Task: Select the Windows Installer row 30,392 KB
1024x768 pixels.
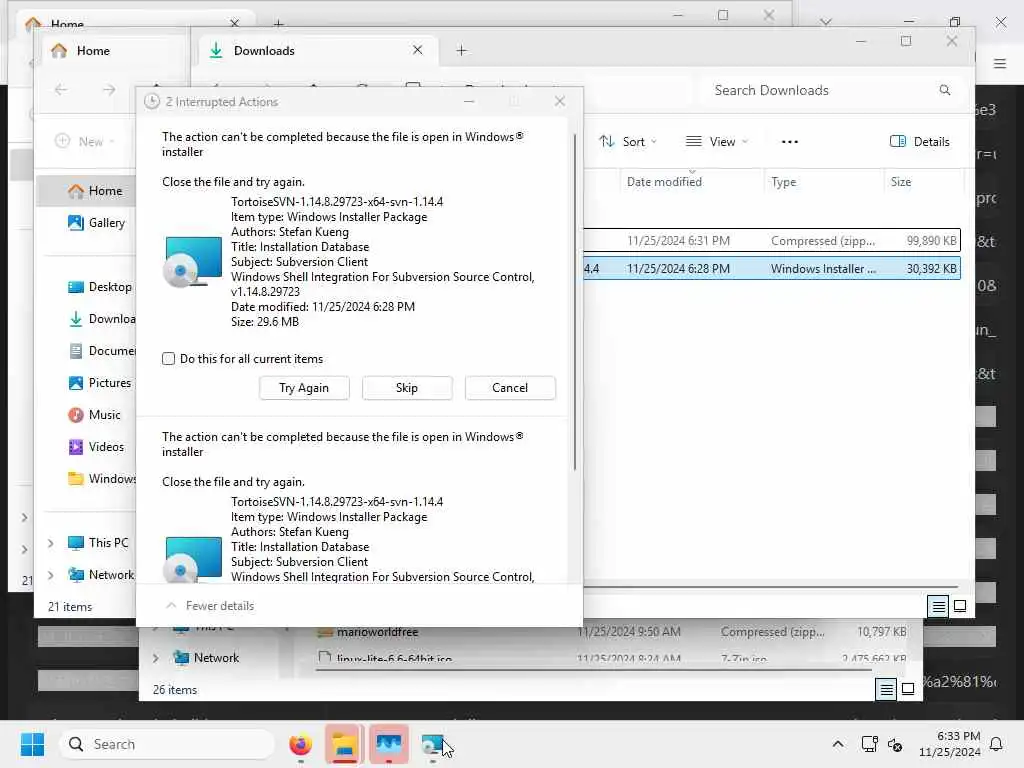Action: point(771,268)
